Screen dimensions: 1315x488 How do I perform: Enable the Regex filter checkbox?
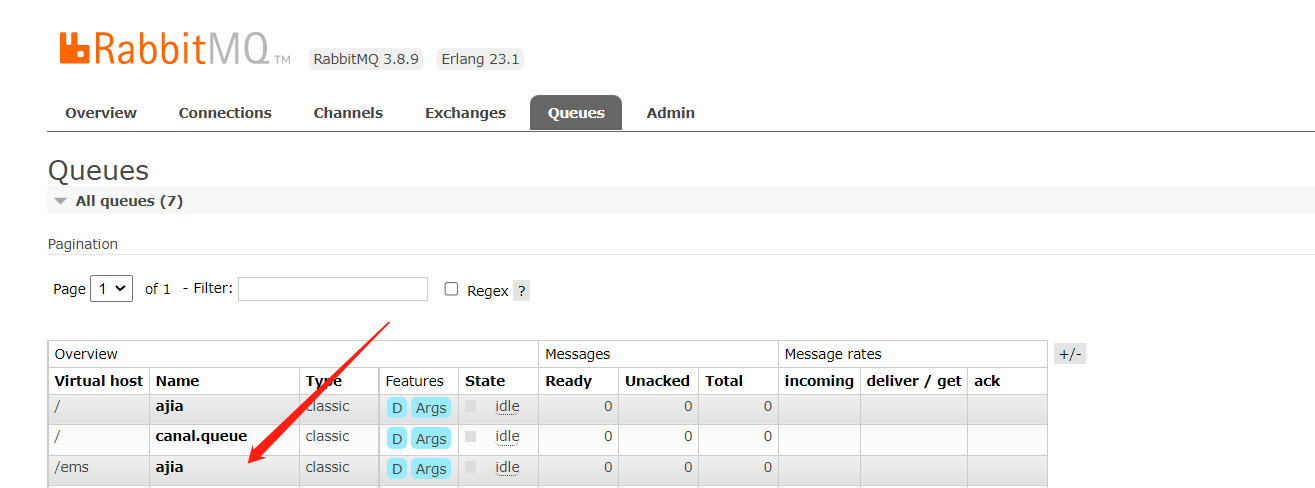(x=451, y=289)
